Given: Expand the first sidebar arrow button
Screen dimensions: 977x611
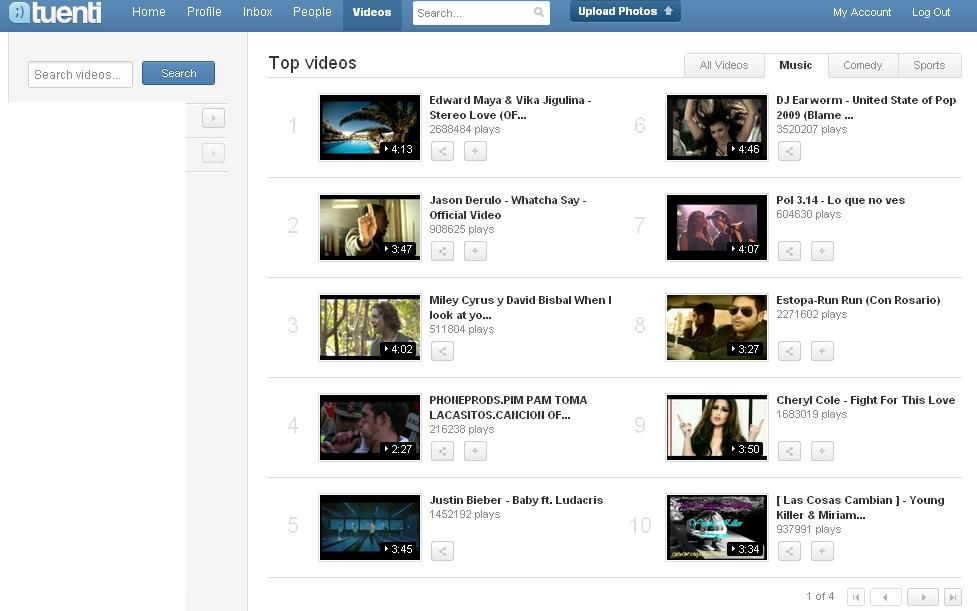Looking at the screenshot, I should [213, 118].
